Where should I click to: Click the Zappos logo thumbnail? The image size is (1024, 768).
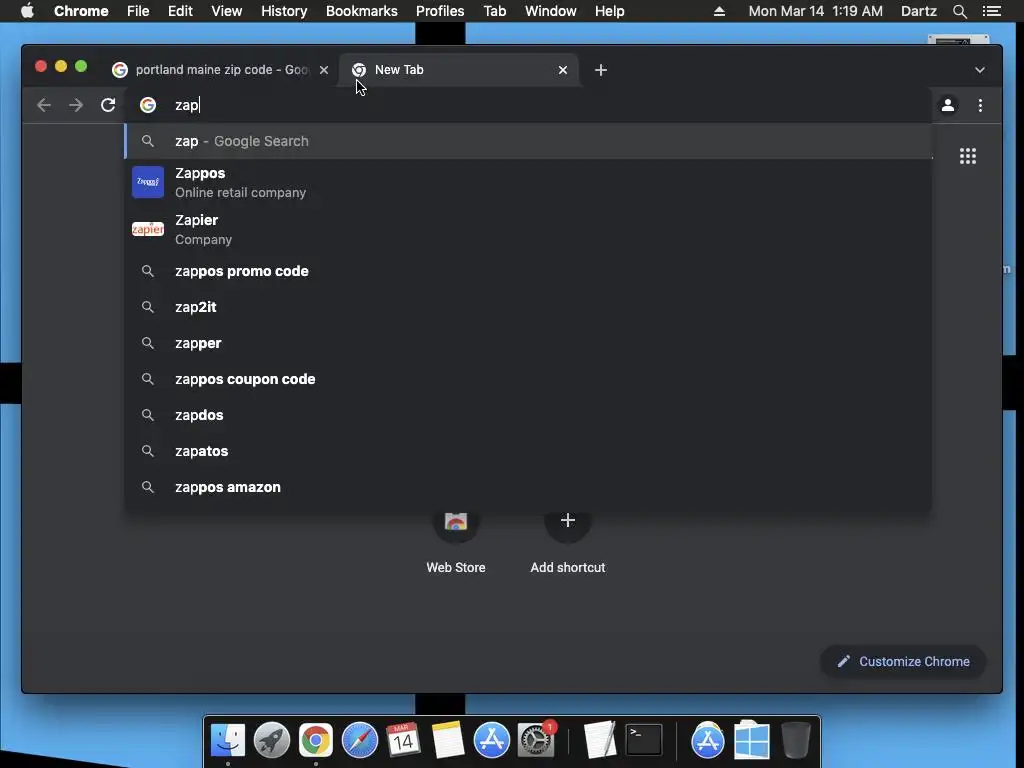pos(148,182)
